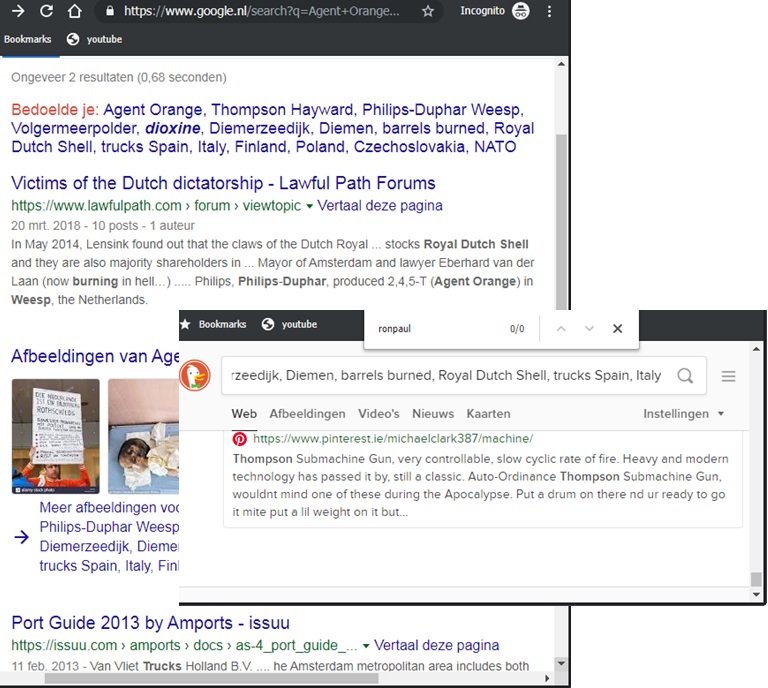Switch to Nieuws tab on DuckDuckGo
768x688 pixels.
[433, 414]
